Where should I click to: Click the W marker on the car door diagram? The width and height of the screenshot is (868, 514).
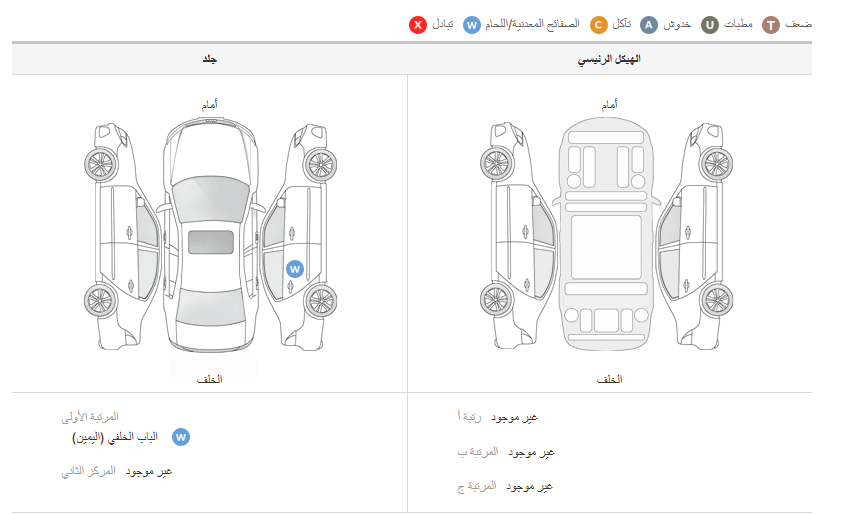point(294,268)
